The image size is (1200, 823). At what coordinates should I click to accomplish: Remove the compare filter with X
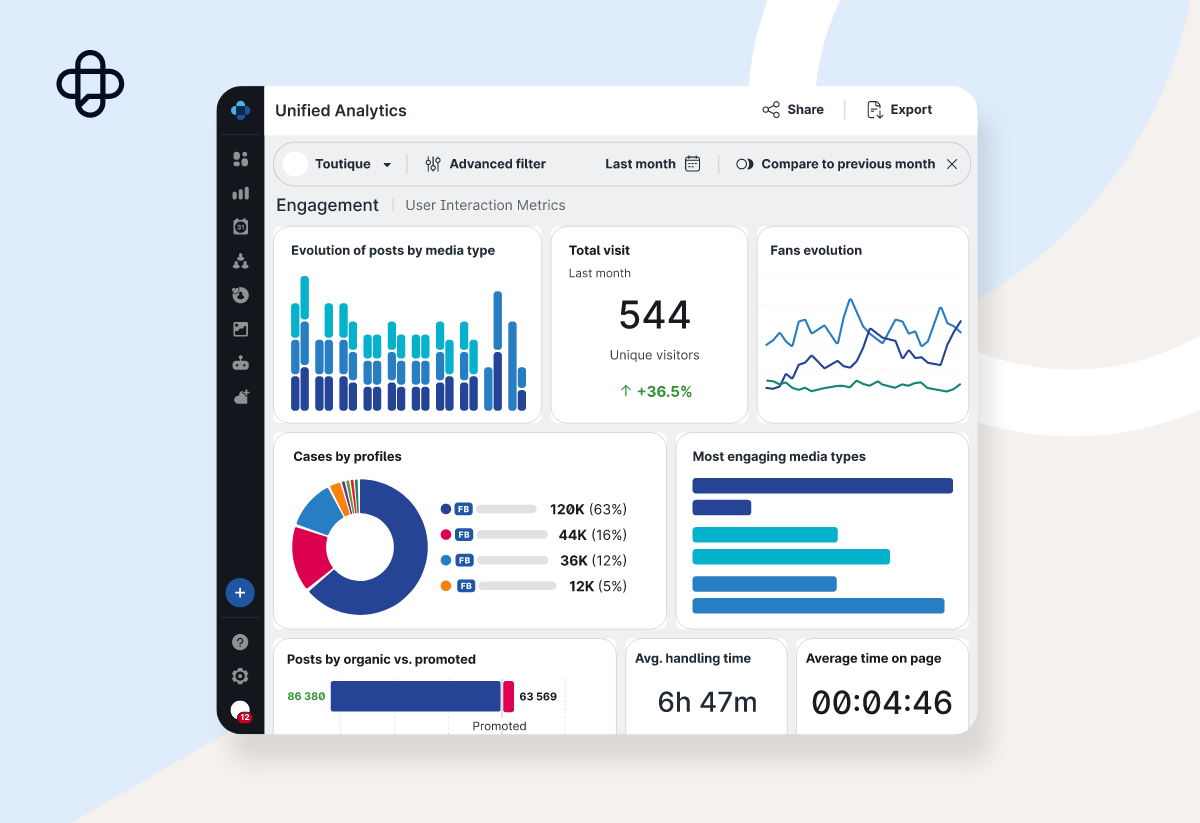tap(952, 164)
